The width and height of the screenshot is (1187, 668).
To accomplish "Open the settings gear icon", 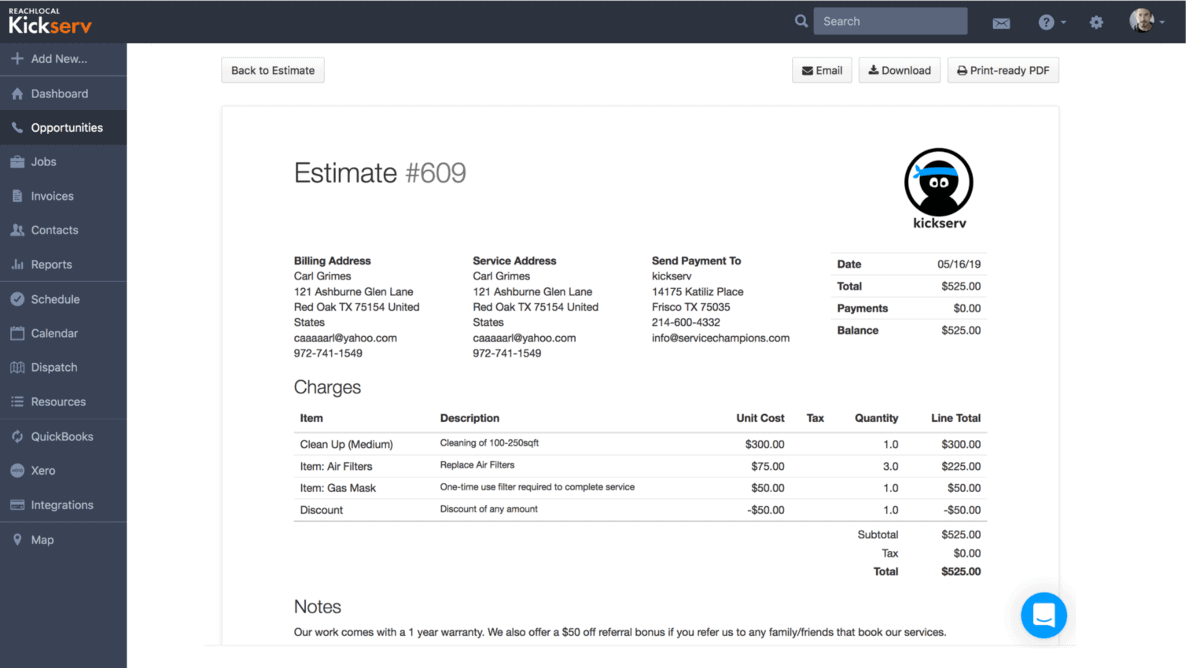I will click(x=1096, y=22).
